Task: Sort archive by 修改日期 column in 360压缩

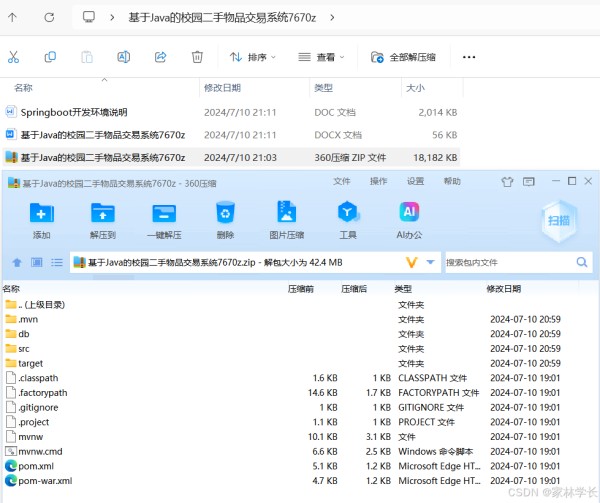Action: (504, 289)
